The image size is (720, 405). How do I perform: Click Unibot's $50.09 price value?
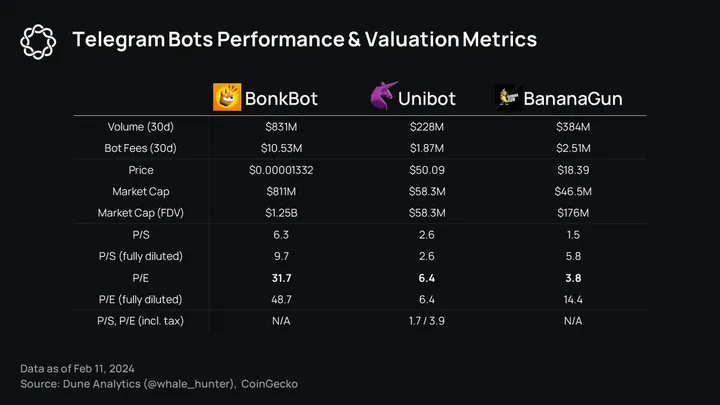[426, 170]
